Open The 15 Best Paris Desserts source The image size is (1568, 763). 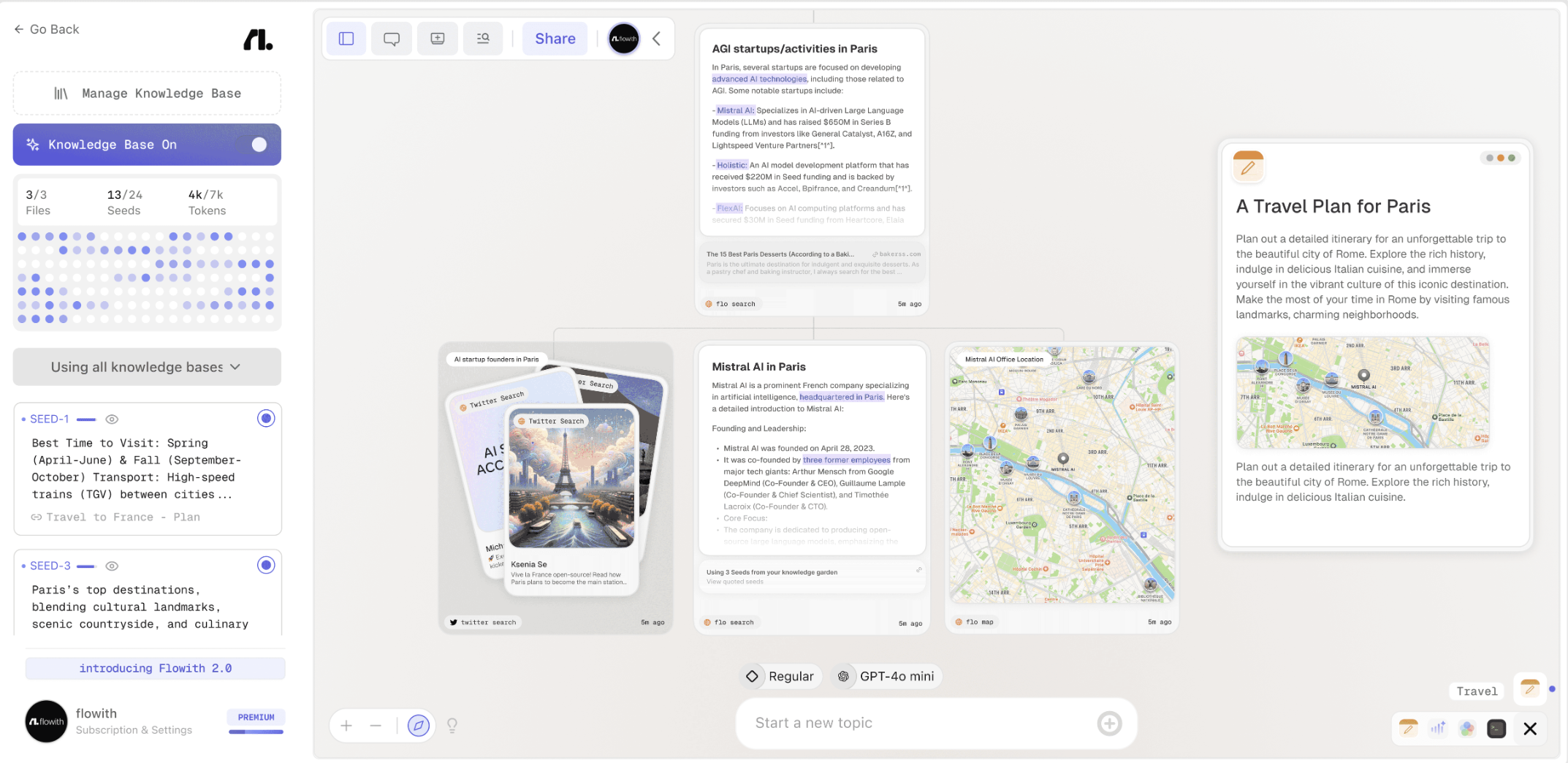click(812, 263)
